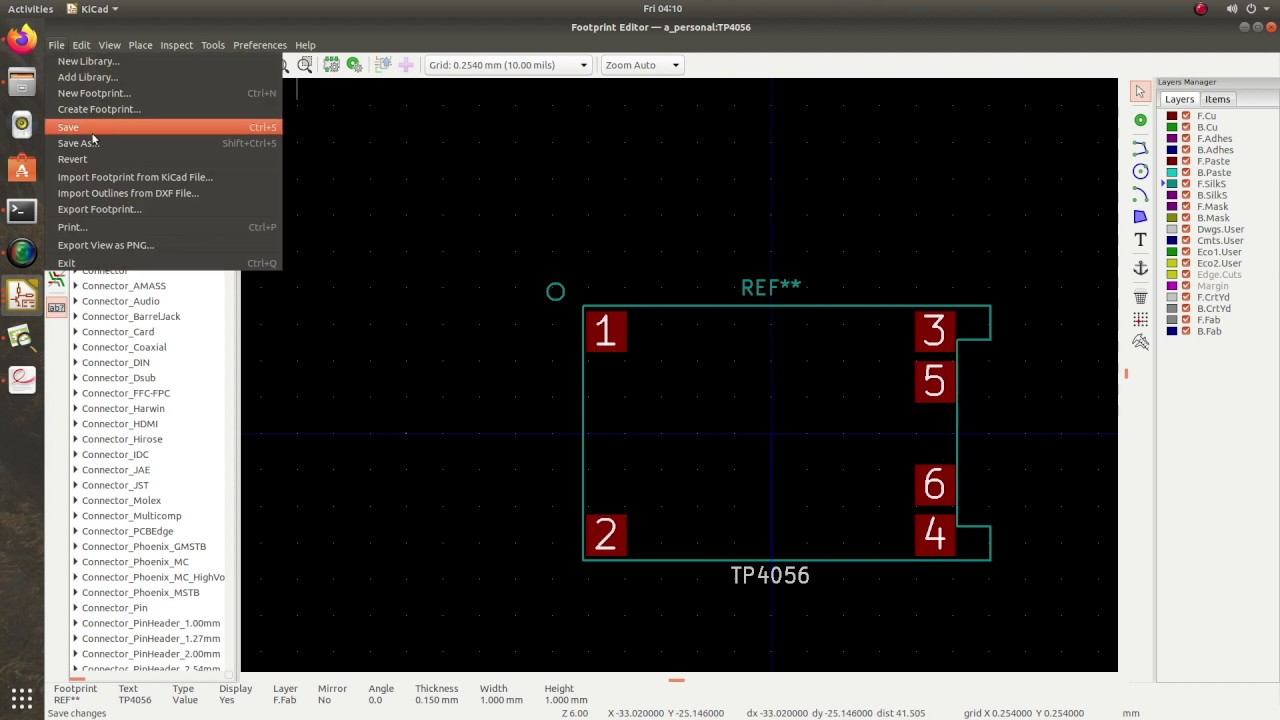Open pad properties toolbar icon

[x=354, y=65]
